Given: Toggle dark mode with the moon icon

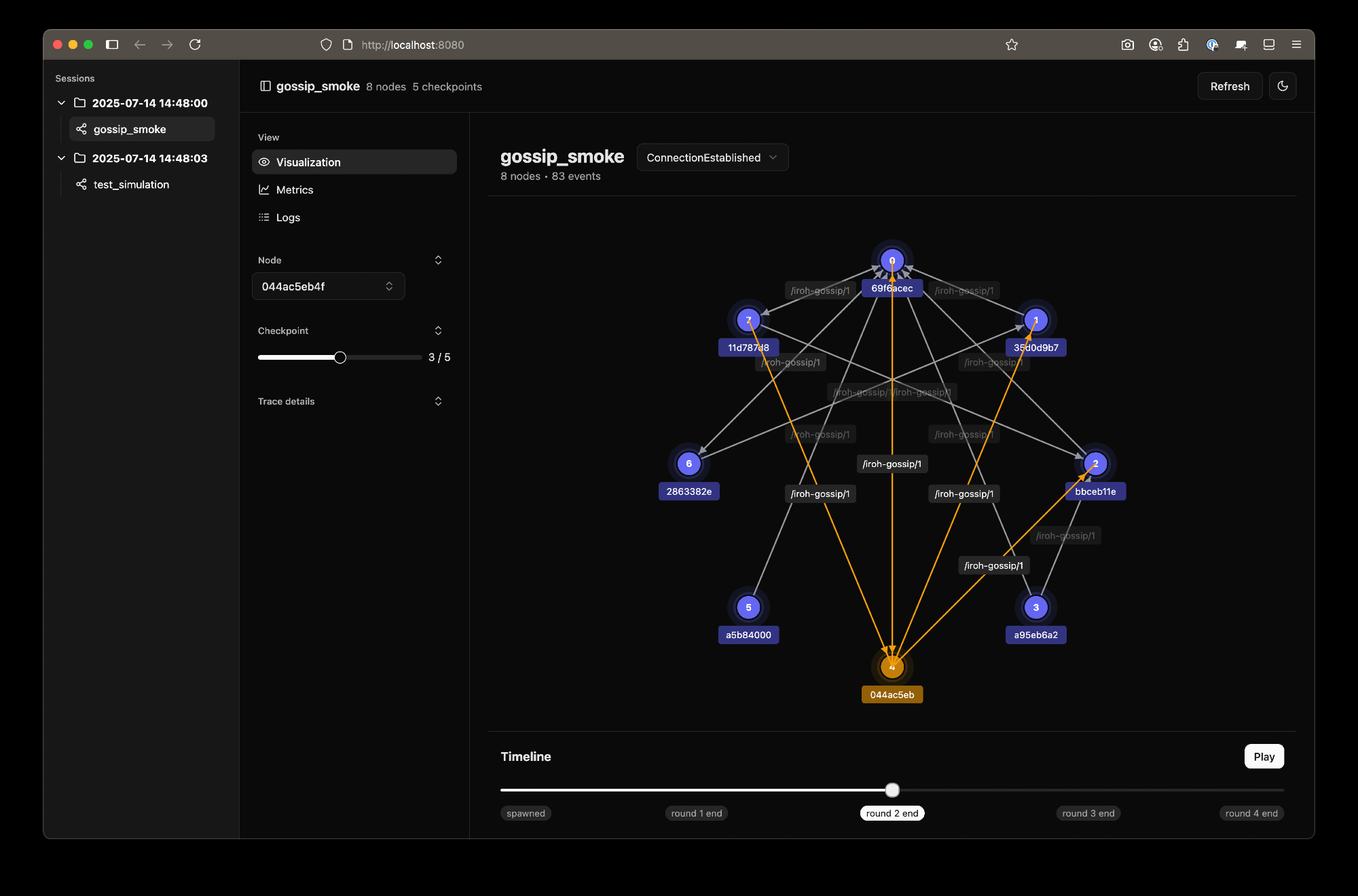Looking at the screenshot, I should coord(1282,86).
